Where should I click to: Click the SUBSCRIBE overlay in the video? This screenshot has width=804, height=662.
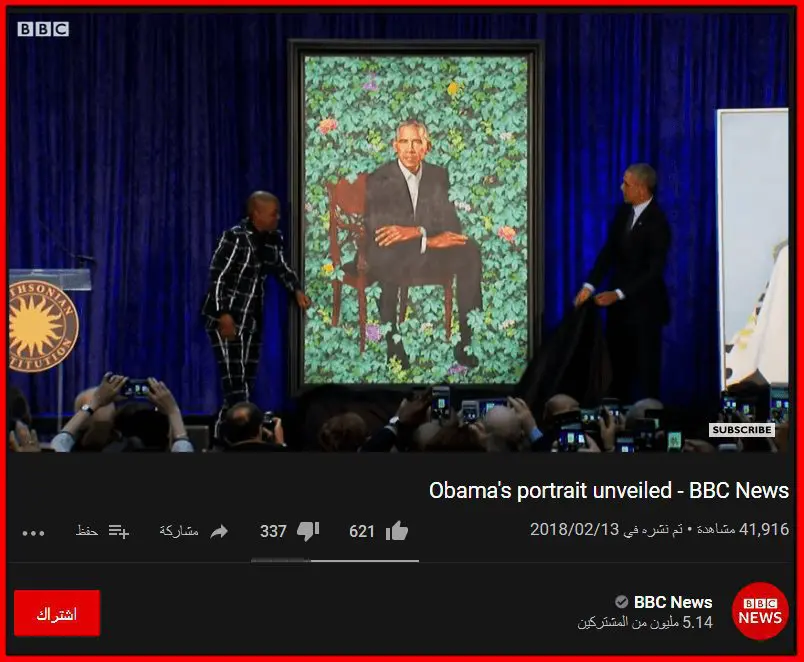click(741, 430)
